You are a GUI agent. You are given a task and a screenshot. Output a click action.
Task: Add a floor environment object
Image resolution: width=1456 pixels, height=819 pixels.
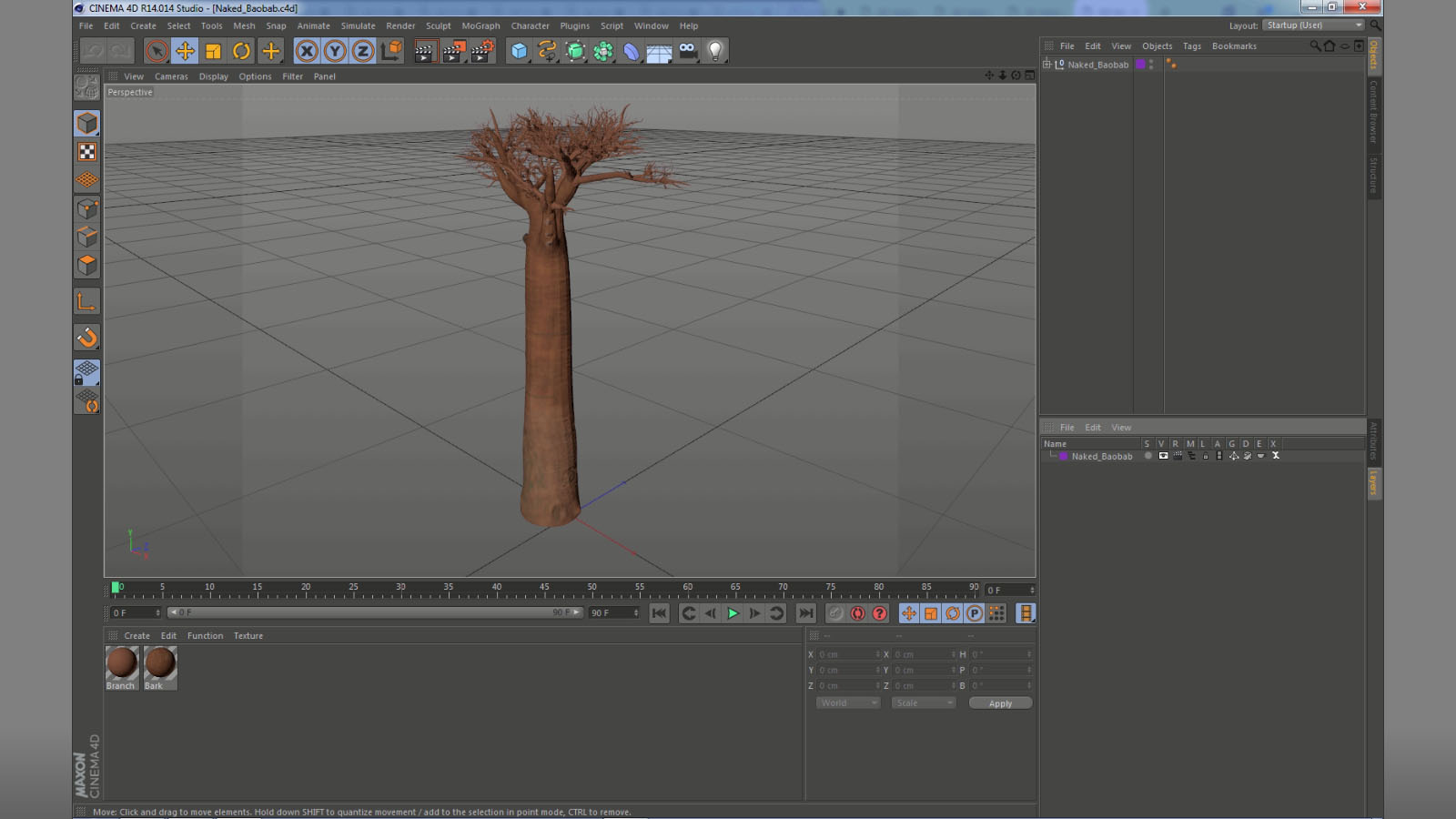660,51
